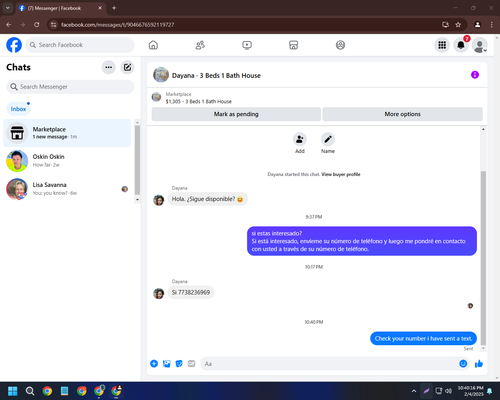Open emoji picker in message box
This screenshot has width=500, height=400.
(463, 364)
